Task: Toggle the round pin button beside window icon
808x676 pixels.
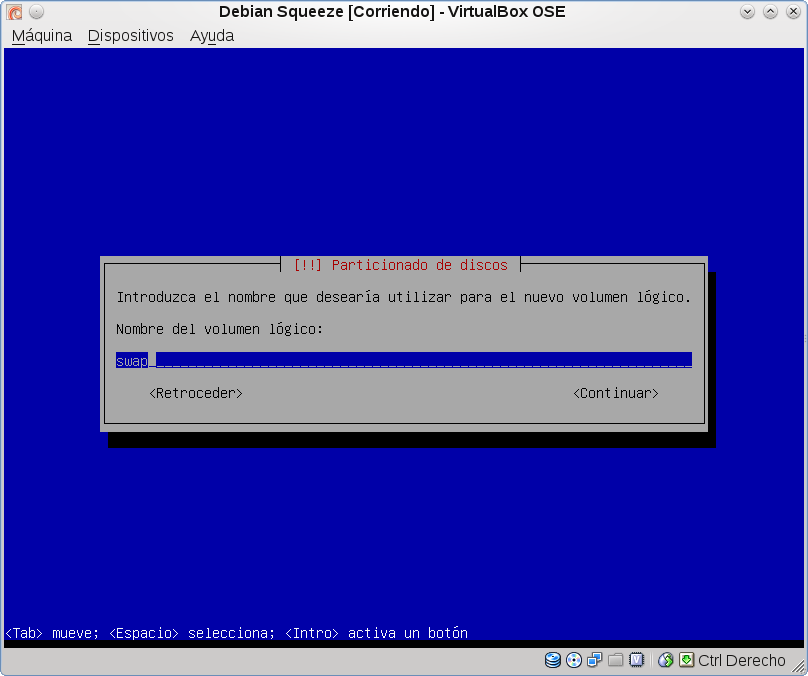Action: pyautogui.click(x=36, y=12)
